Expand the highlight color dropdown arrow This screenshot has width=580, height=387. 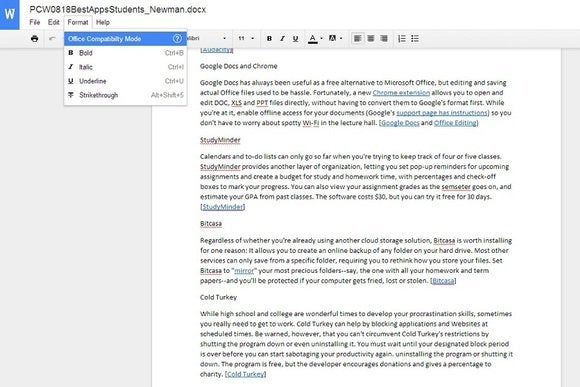(341, 38)
